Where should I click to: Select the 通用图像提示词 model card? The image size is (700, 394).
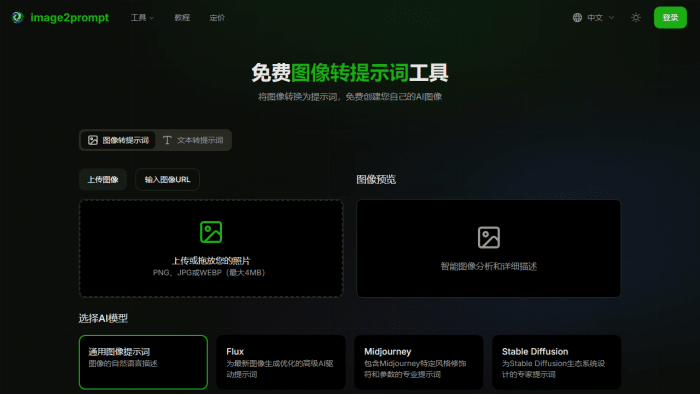[143, 362]
